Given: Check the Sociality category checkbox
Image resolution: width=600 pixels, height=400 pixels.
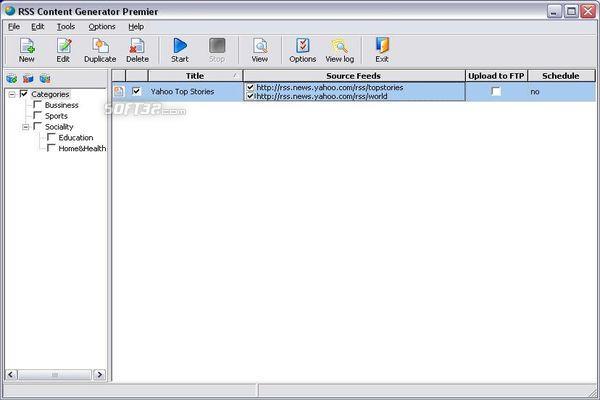Looking at the screenshot, I should [38, 126].
